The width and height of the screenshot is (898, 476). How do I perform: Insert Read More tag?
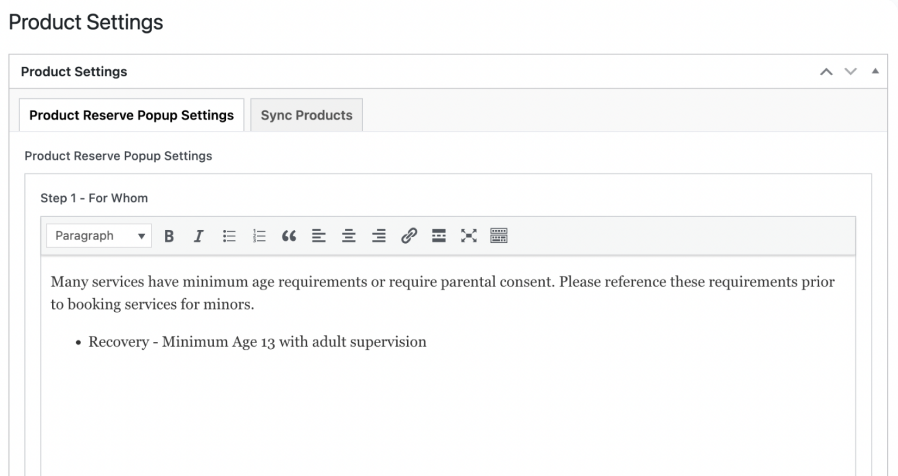(439, 236)
